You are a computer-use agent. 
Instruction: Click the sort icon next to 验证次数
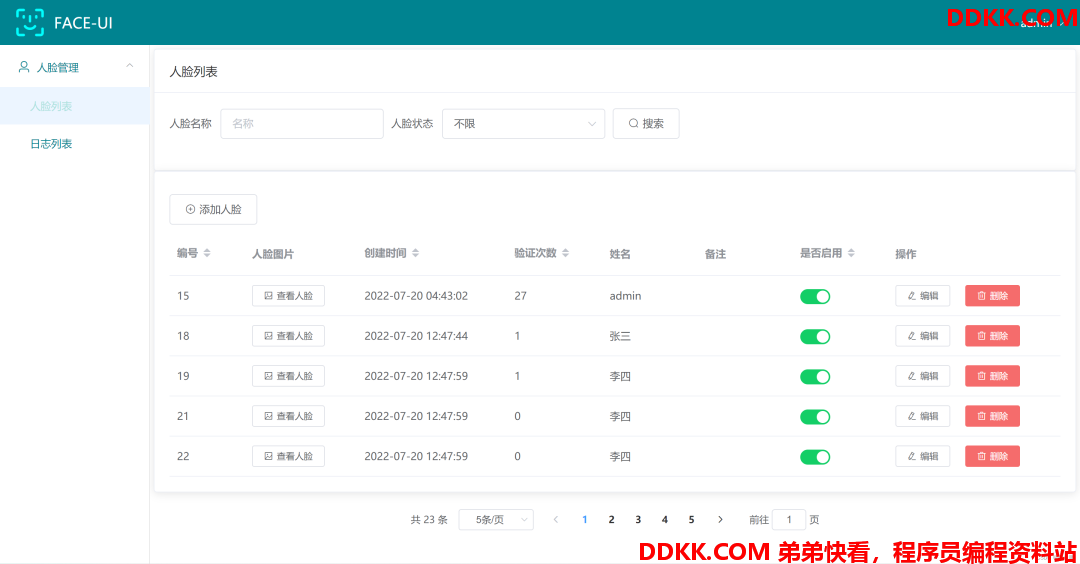pos(566,254)
